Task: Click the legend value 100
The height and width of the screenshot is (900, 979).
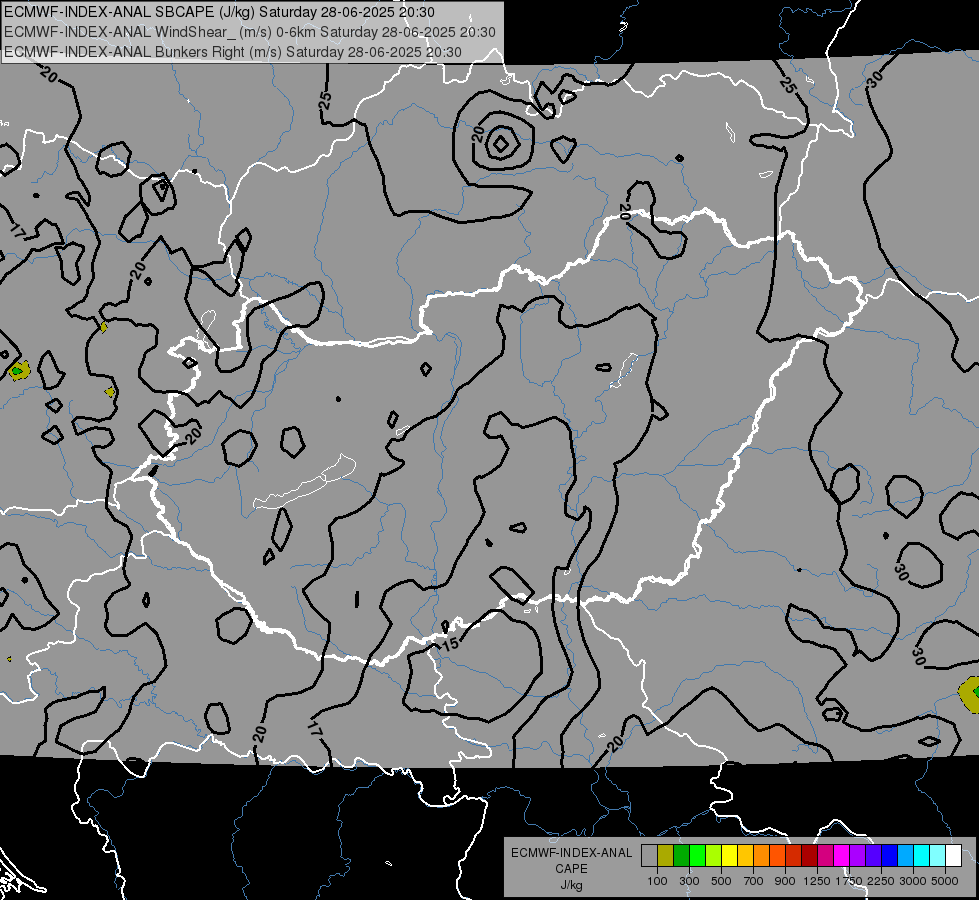Action: click(657, 881)
